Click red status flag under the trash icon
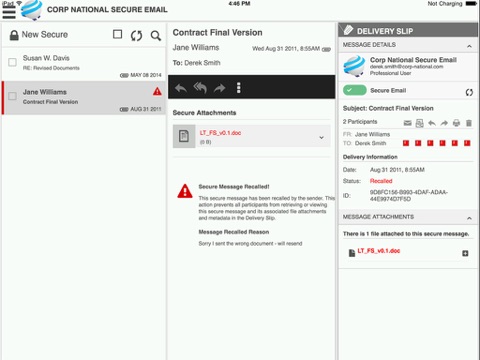 tap(467, 143)
